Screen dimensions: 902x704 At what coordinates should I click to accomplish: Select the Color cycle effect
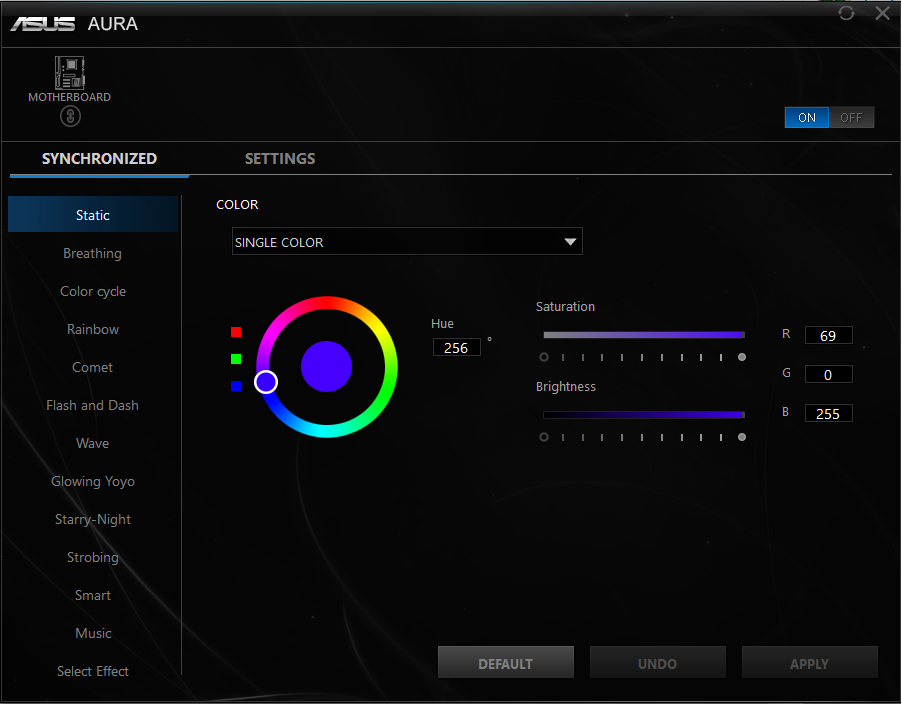[x=93, y=291]
